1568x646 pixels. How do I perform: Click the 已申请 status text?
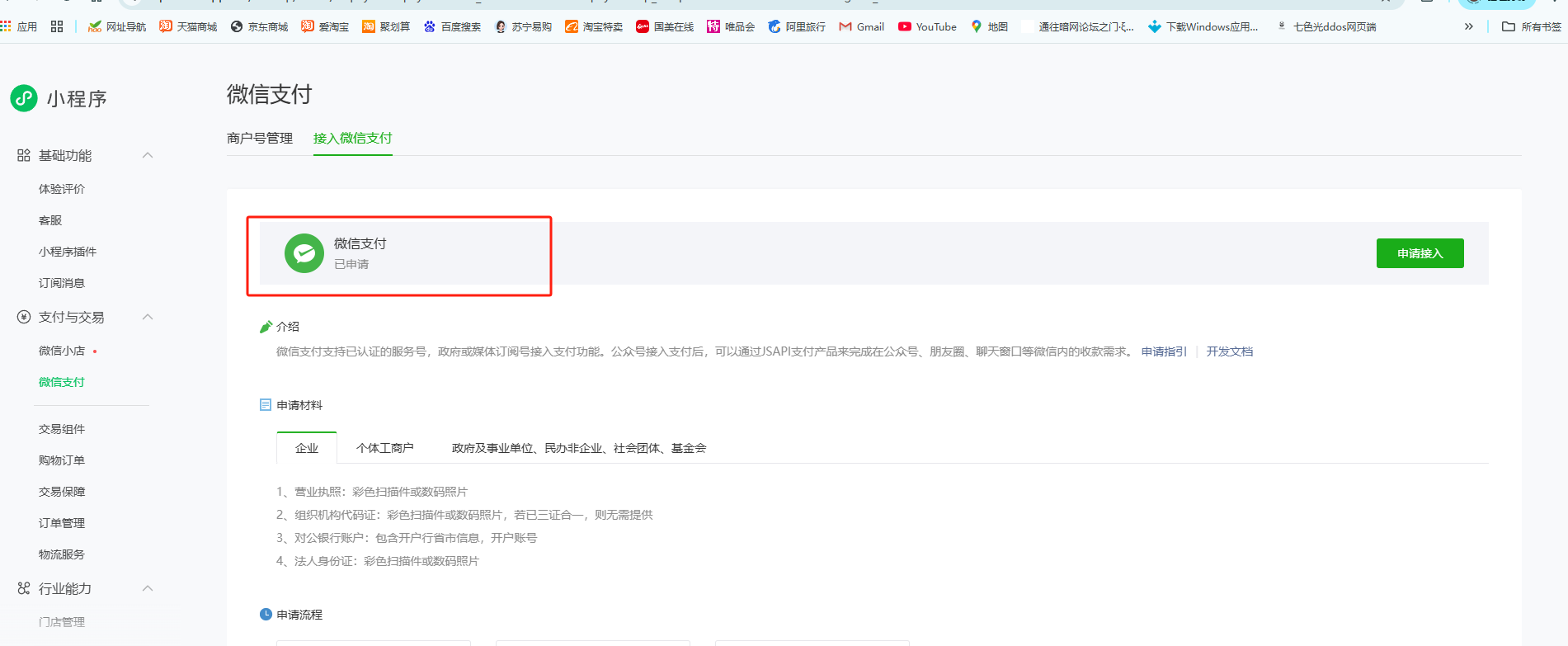tap(351, 264)
